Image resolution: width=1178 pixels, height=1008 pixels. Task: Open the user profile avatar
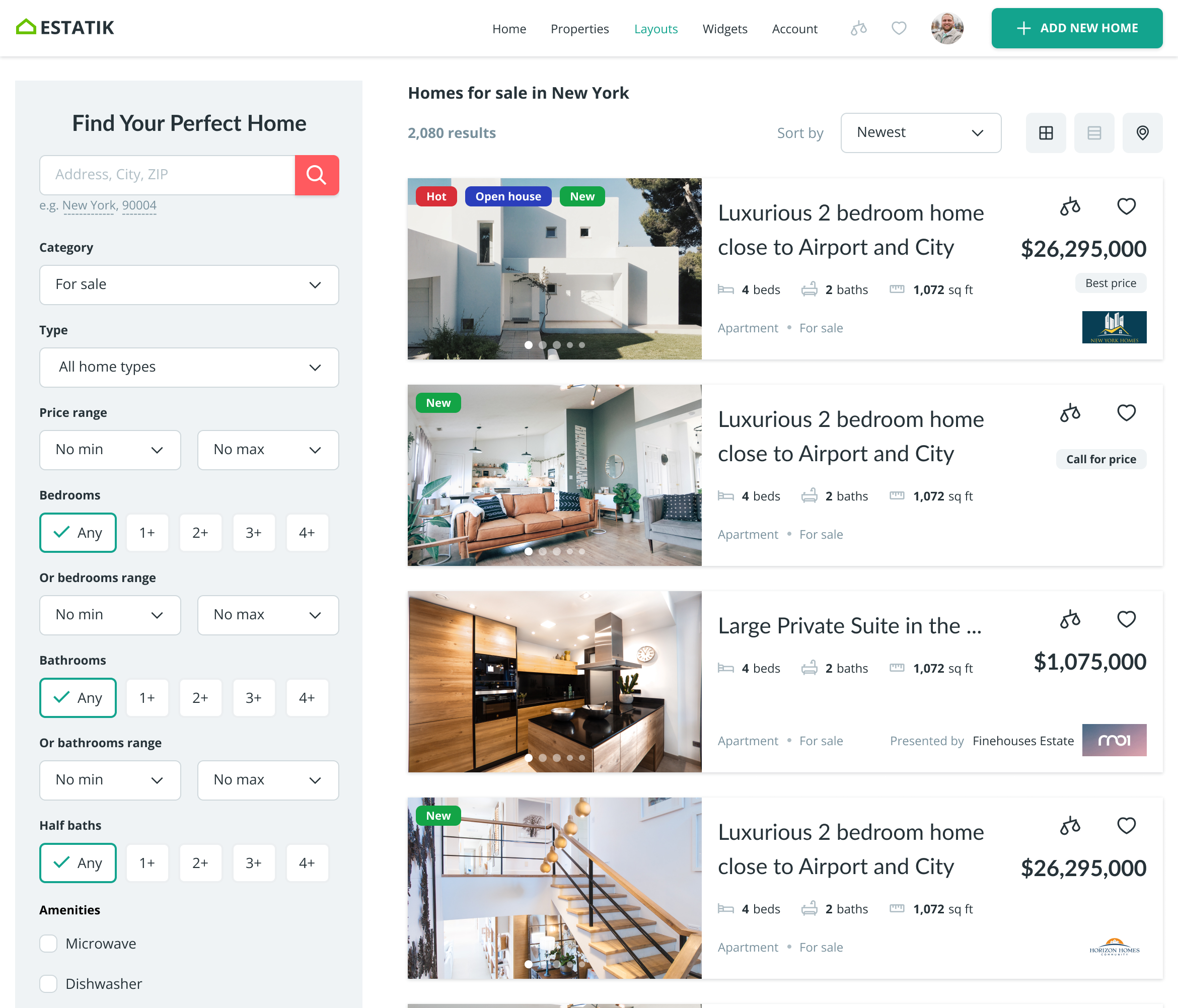(946, 28)
